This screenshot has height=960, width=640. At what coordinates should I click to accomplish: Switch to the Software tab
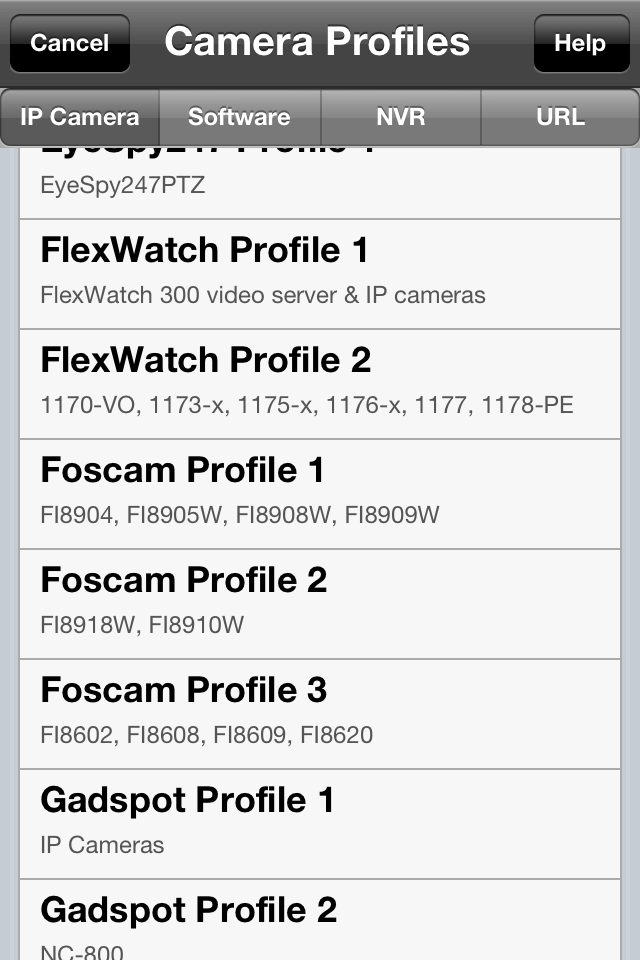click(x=240, y=117)
